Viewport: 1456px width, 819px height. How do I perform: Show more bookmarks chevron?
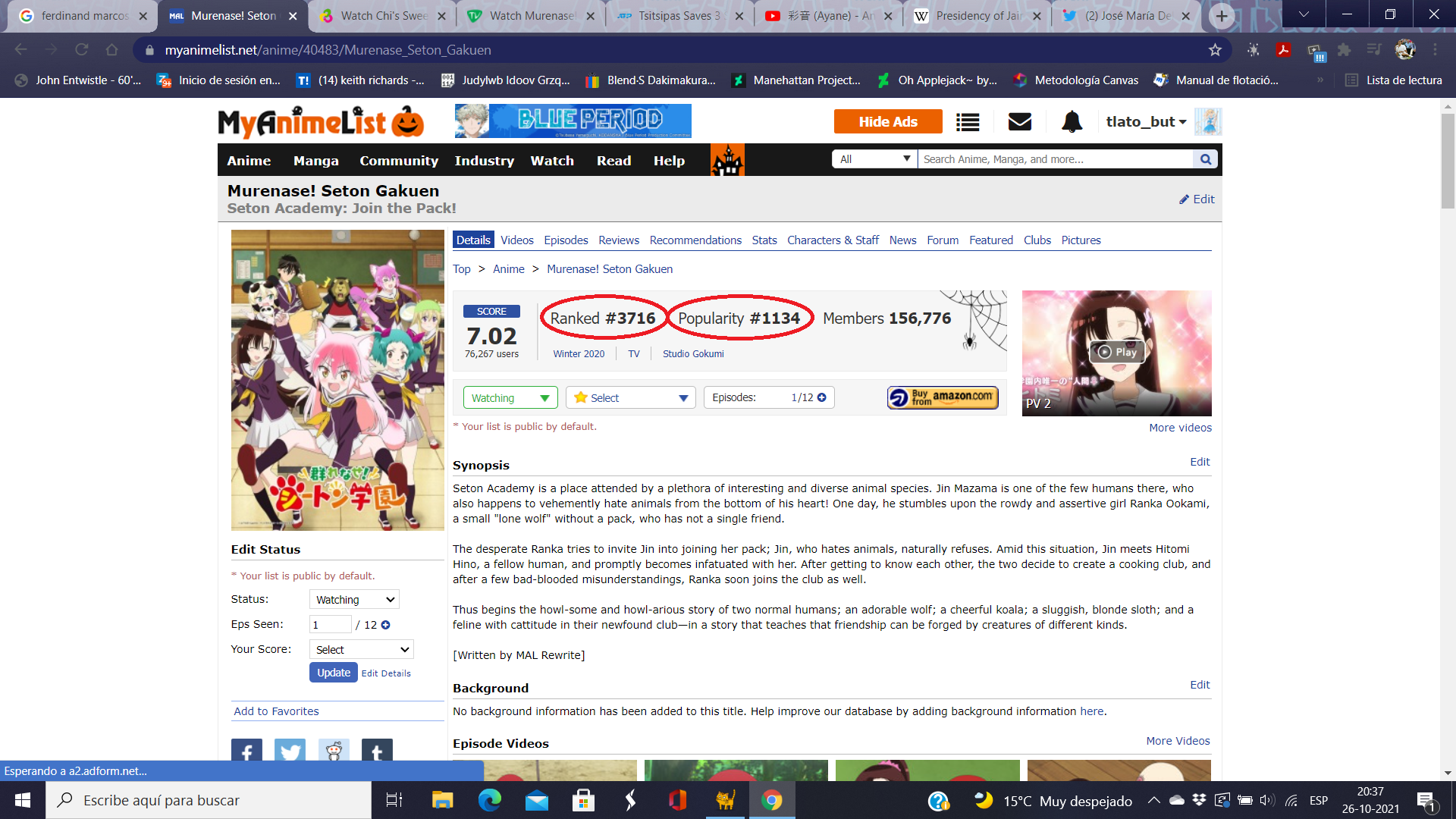1320,80
